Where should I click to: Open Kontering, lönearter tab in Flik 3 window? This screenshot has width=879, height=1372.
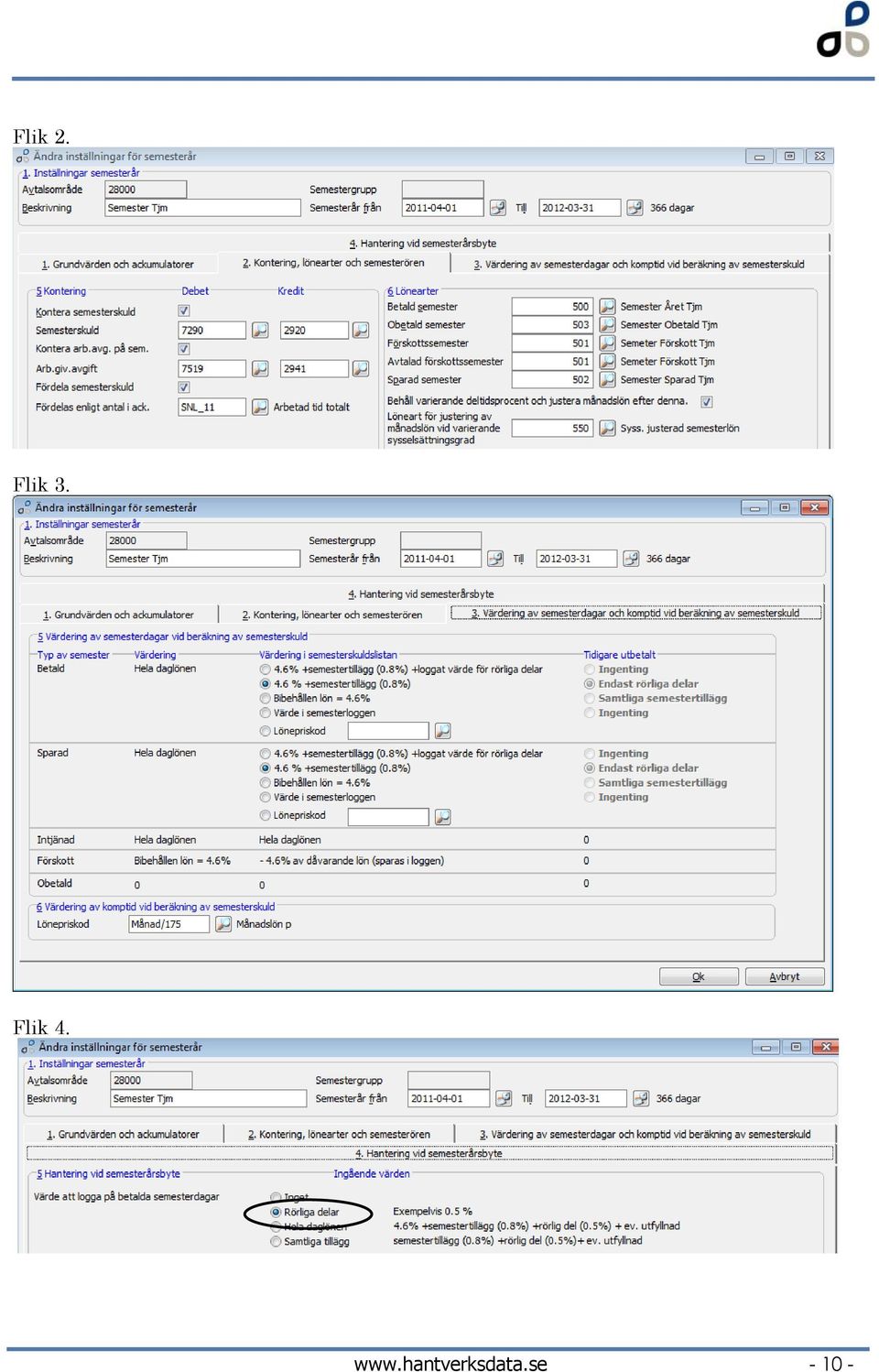(x=332, y=615)
